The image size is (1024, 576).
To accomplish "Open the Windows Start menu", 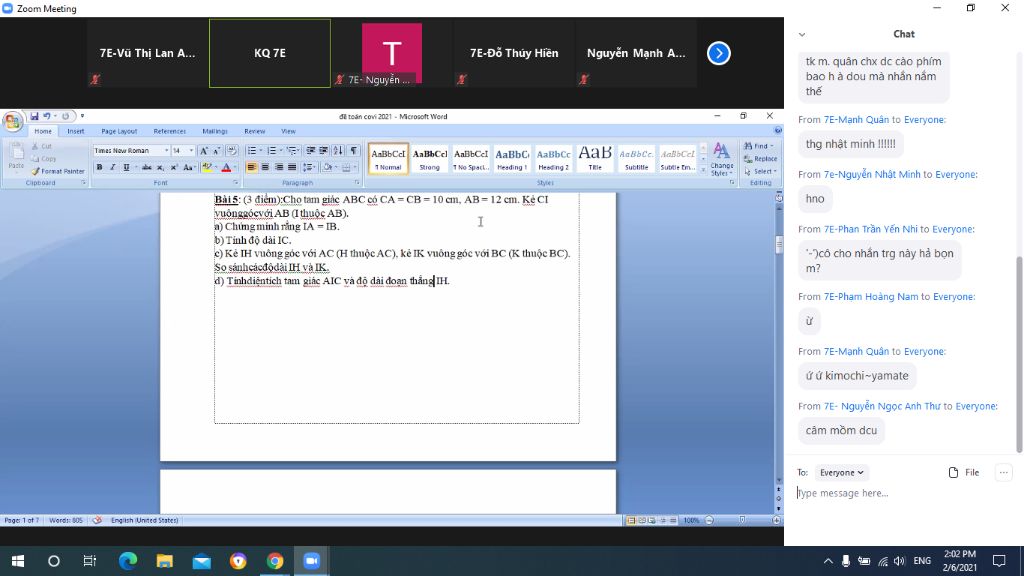I will pos(18,561).
